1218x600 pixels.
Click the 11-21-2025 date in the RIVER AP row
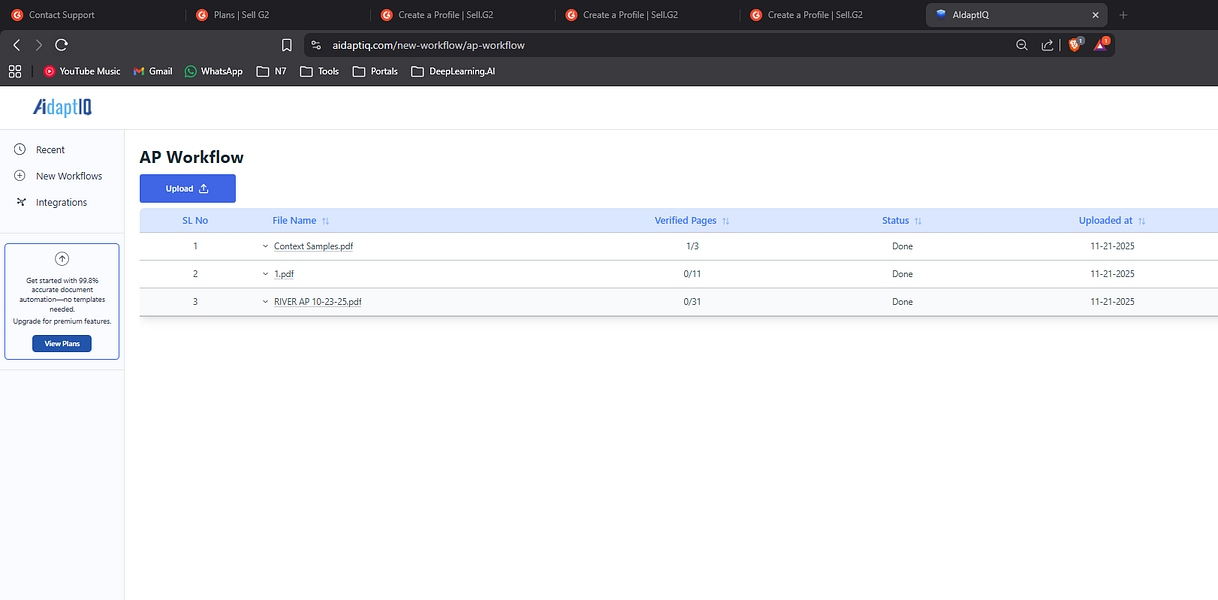coord(1112,301)
